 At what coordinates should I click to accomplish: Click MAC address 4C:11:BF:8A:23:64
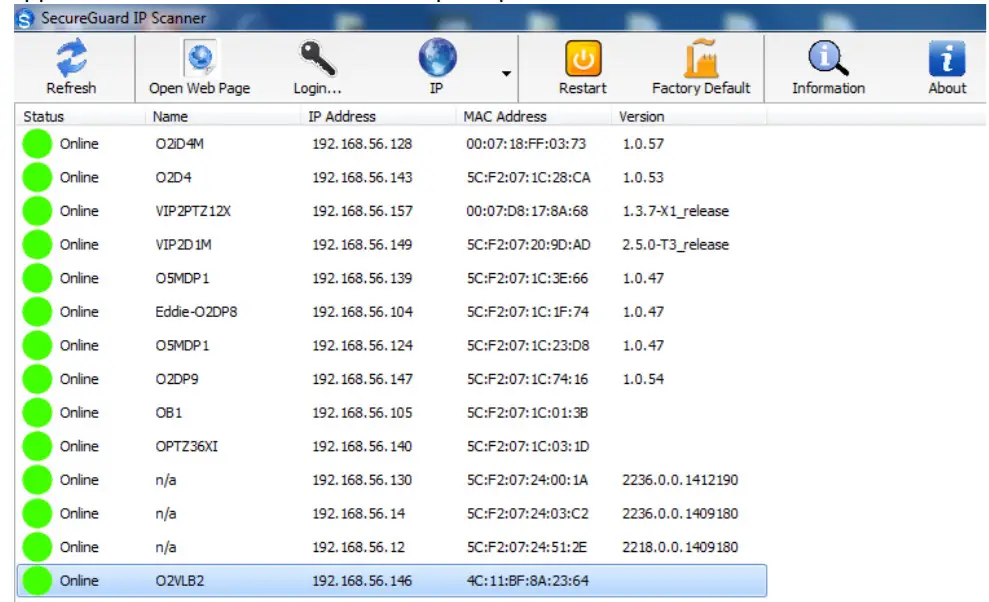pyautogui.click(x=527, y=581)
